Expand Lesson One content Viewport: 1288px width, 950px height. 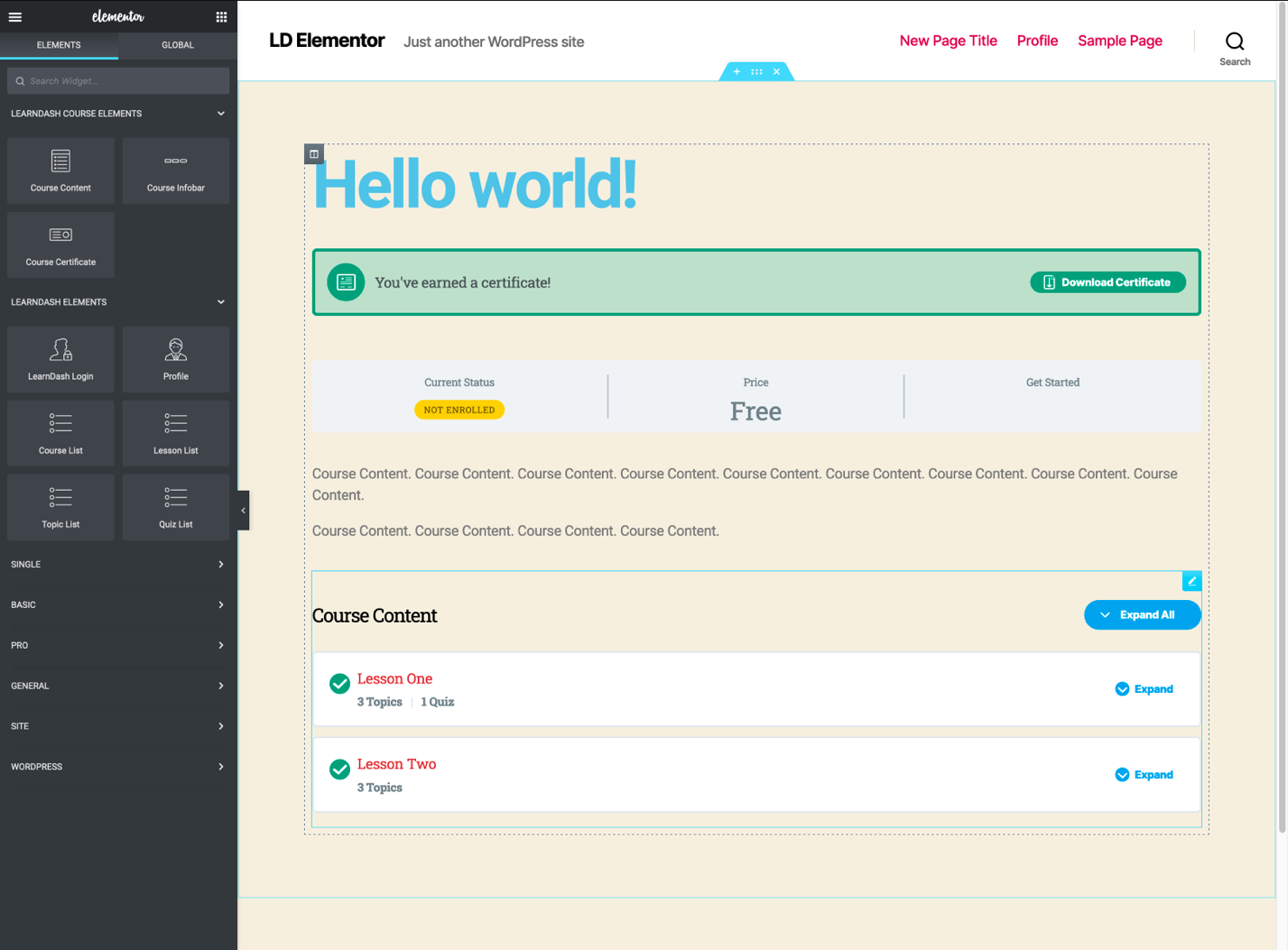click(x=1144, y=689)
